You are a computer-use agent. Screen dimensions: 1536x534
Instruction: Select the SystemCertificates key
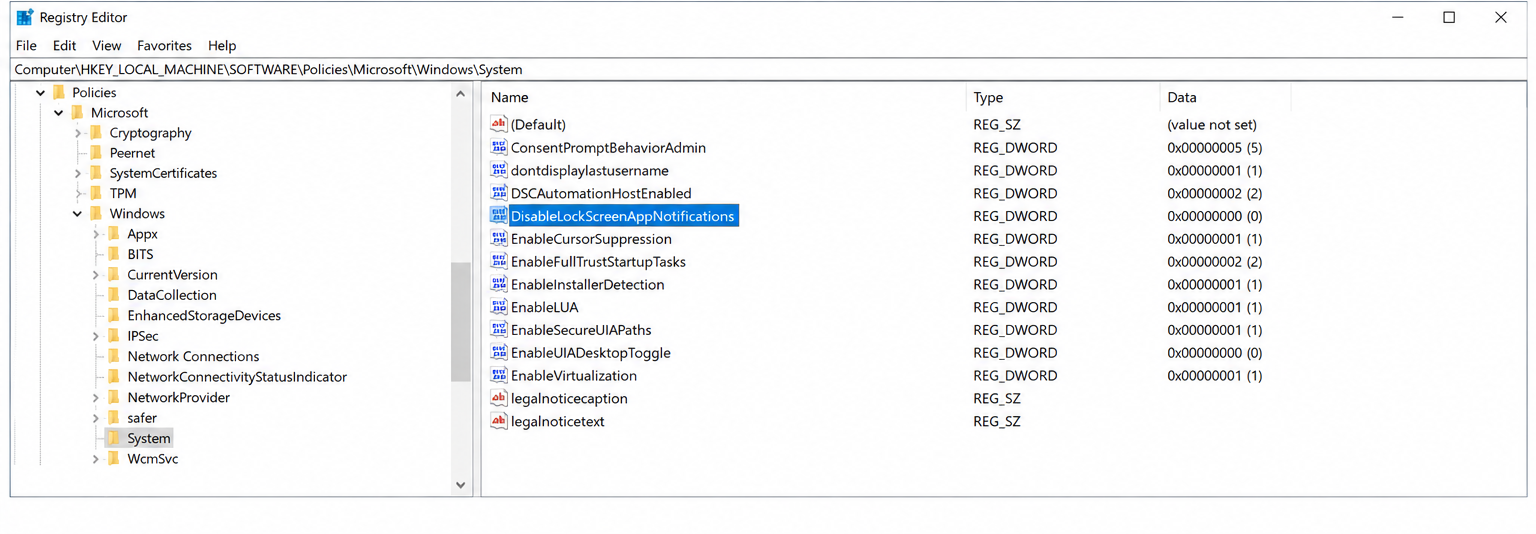pos(163,173)
